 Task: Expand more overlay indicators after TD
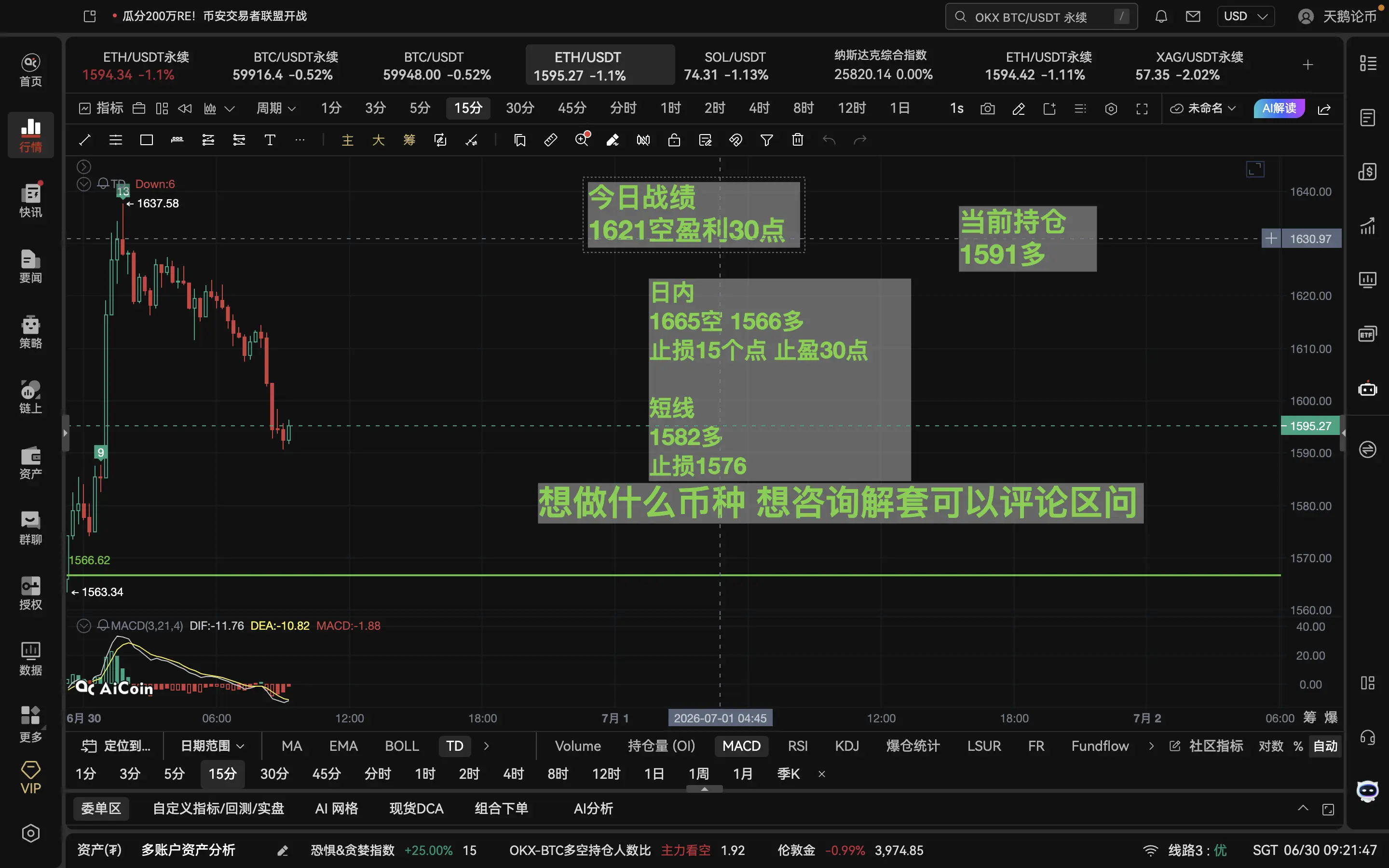coord(486,746)
